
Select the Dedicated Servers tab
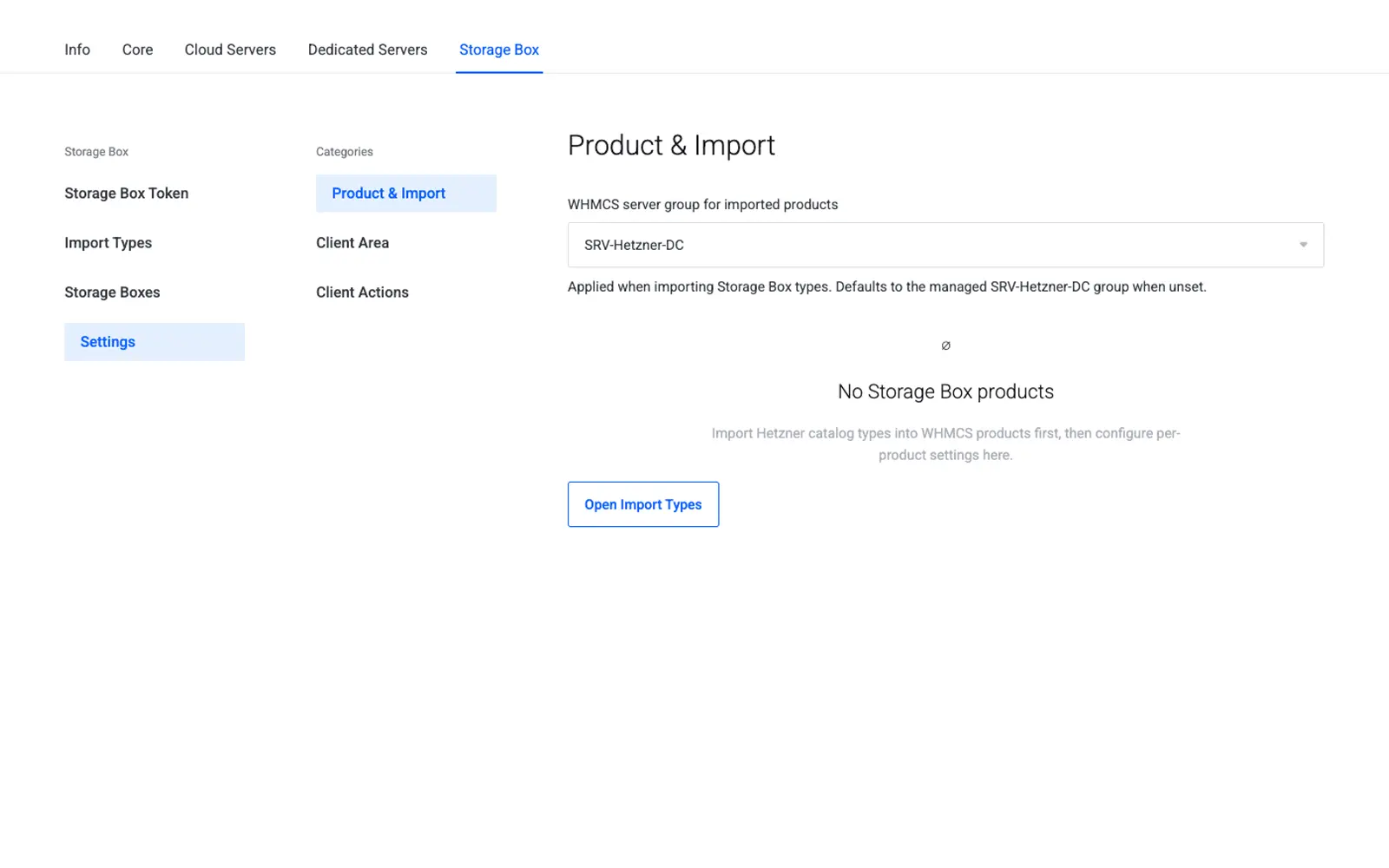[367, 49]
